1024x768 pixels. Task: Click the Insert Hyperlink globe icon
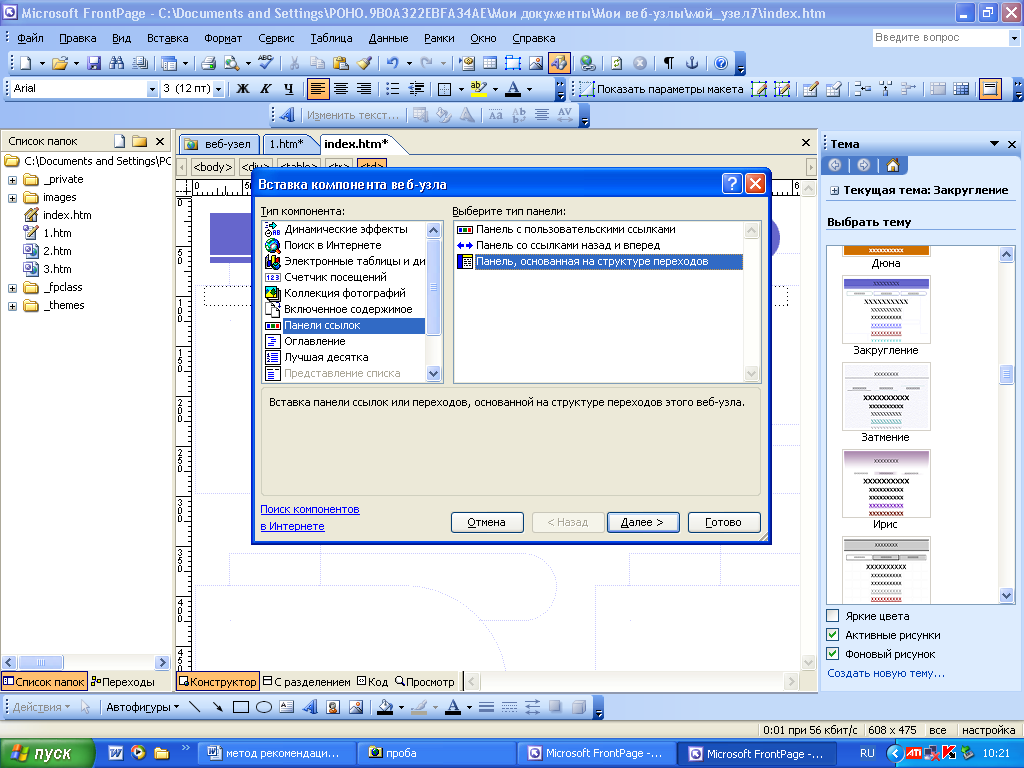tap(588, 63)
